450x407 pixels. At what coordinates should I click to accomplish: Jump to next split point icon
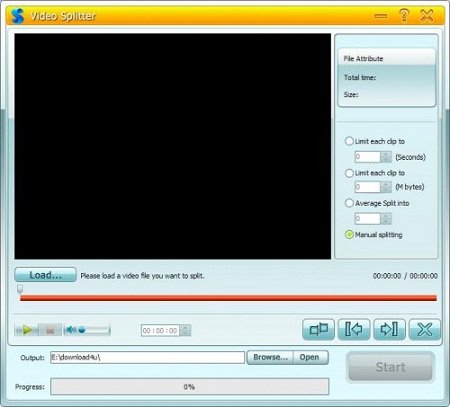[x=390, y=329]
